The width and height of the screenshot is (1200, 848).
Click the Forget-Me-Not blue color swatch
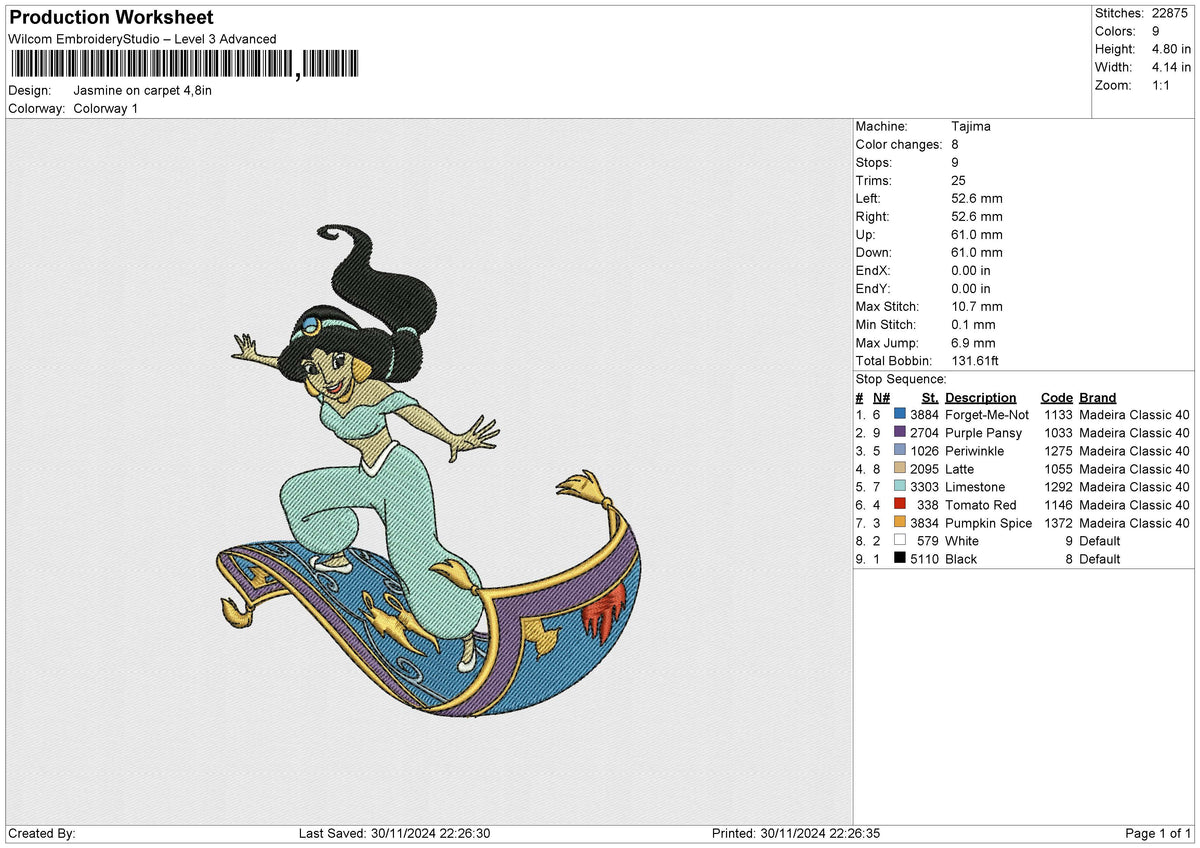coord(900,414)
